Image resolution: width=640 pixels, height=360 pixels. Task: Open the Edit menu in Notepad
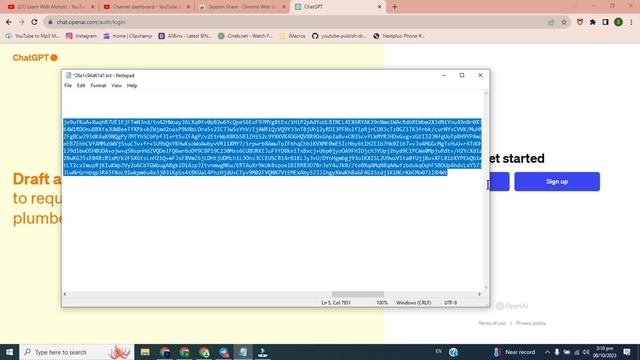(x=81, y=86)
